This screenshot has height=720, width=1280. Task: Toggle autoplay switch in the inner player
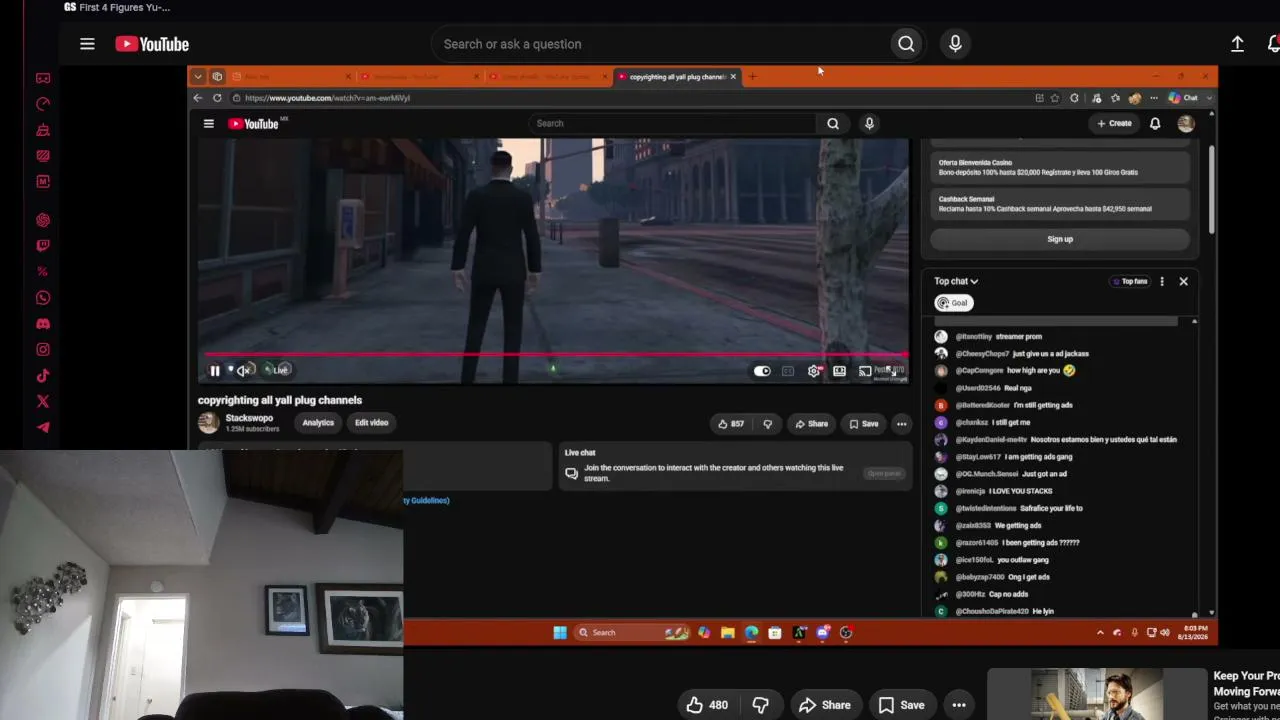762,371
